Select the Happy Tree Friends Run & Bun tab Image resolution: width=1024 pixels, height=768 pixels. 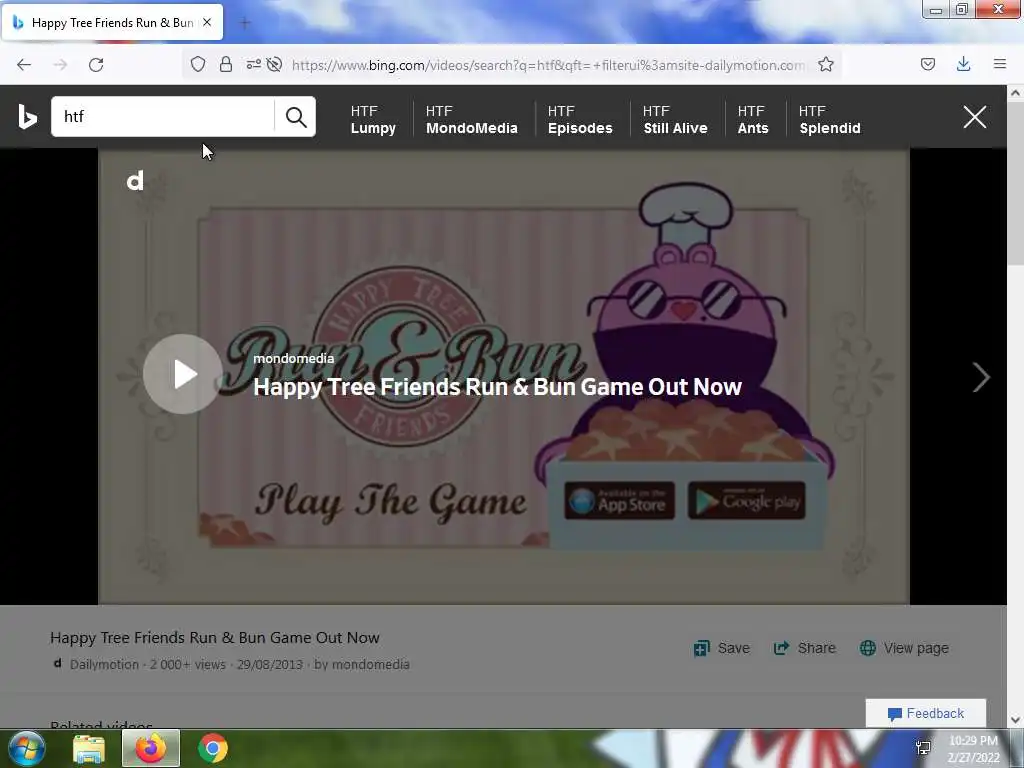[112, 23]
